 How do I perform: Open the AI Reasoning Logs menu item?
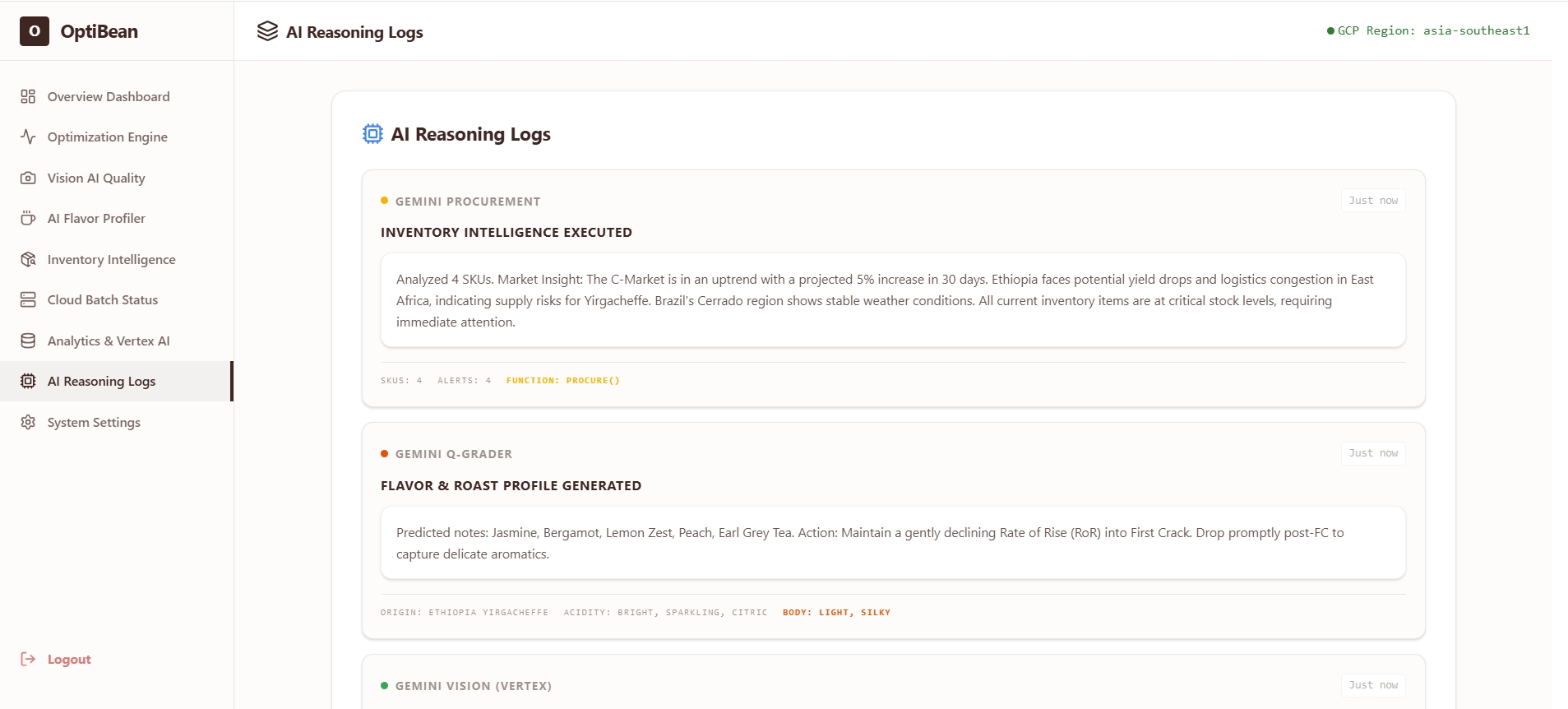click(116, 381)
